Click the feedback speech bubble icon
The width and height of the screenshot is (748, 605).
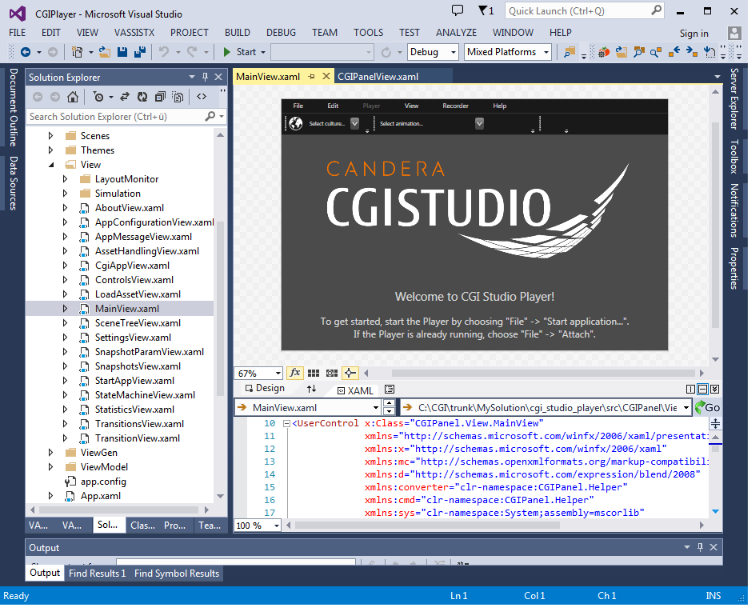[x=457, y=10]
